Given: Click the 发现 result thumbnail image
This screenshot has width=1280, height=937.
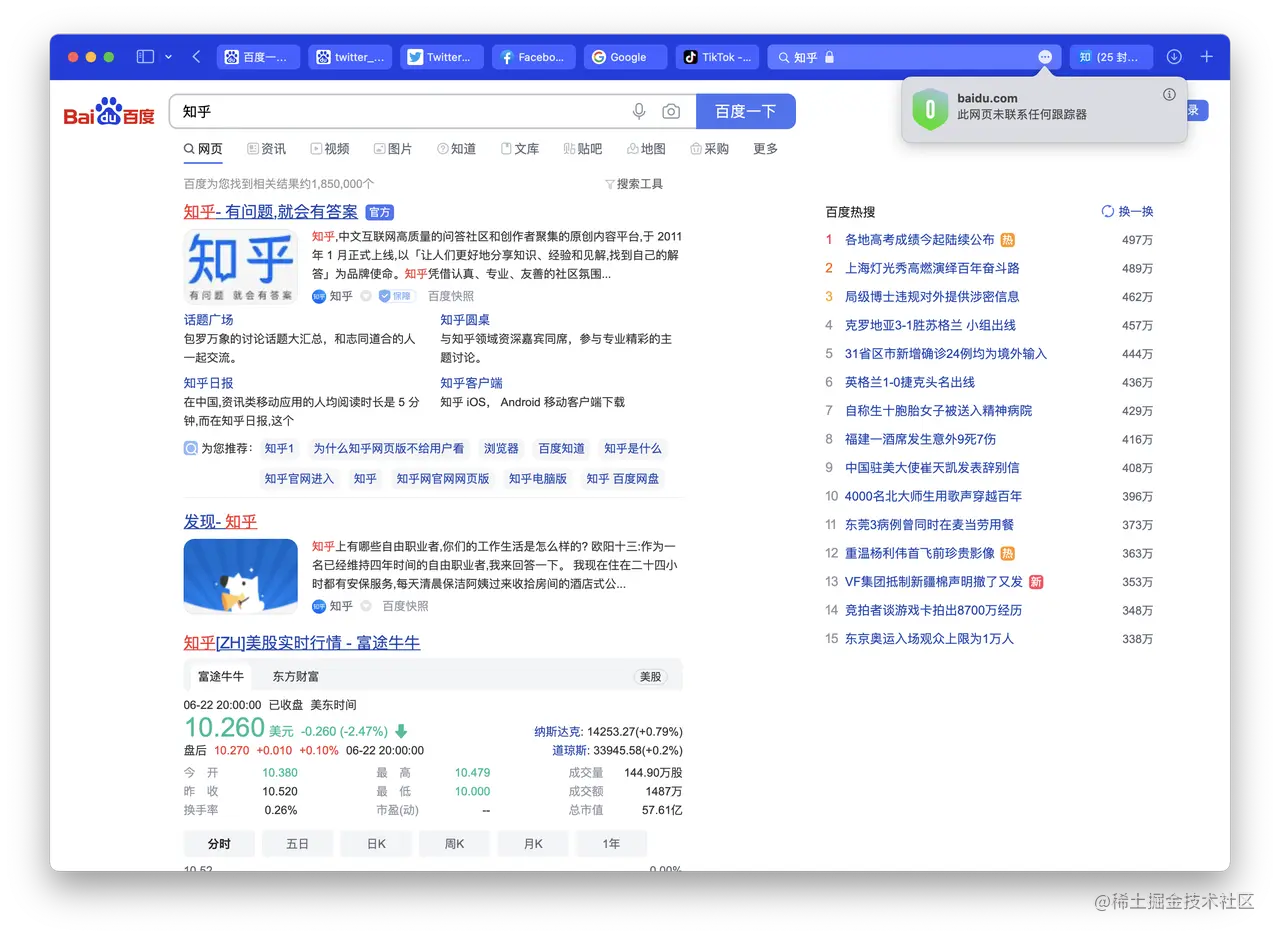Looking at the screenshot, I should (x=241, y=576).
